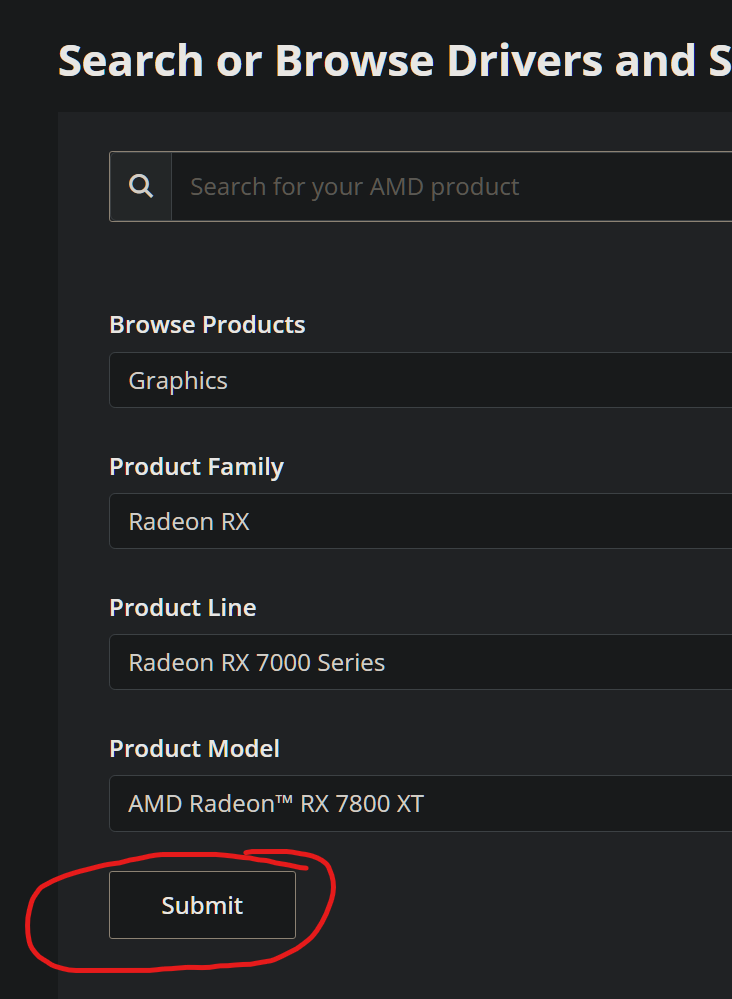Click the "Radeon RX 7000 Series" selection

(257, 663)
